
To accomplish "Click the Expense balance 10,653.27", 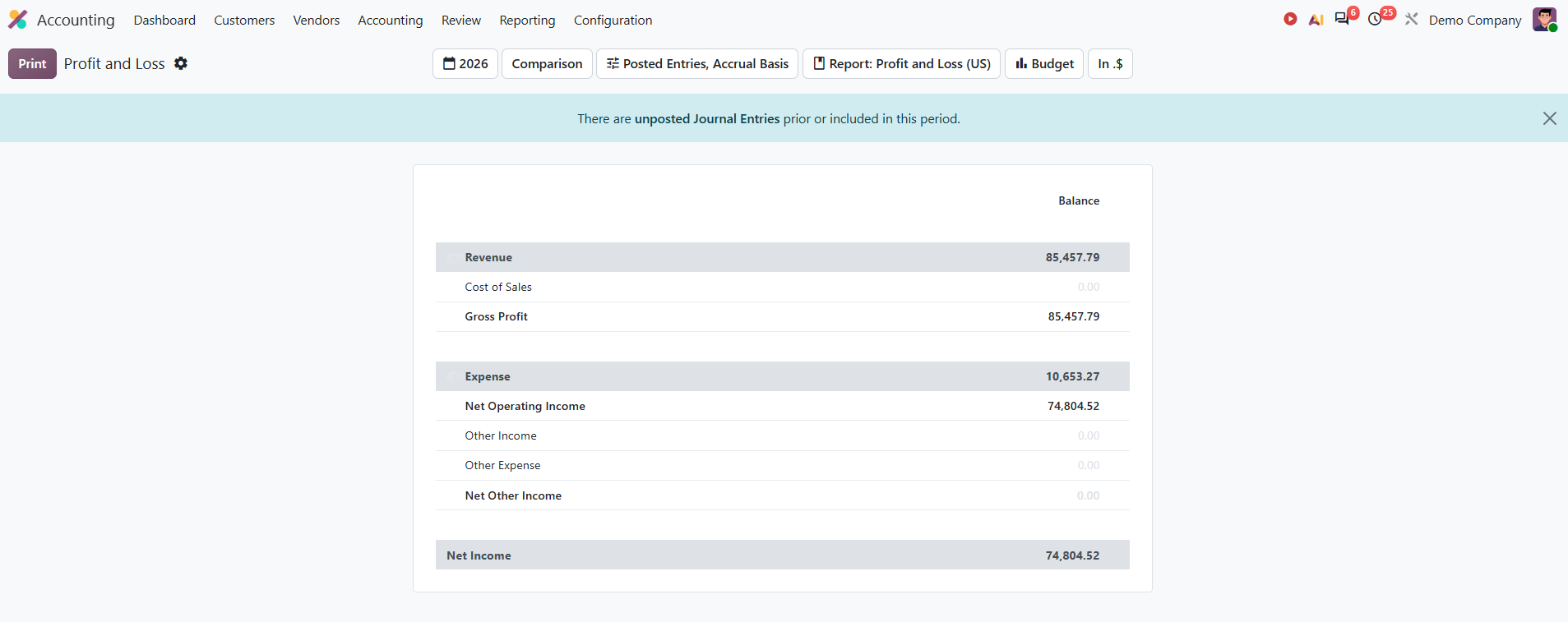I will [x=1072, y=376].
